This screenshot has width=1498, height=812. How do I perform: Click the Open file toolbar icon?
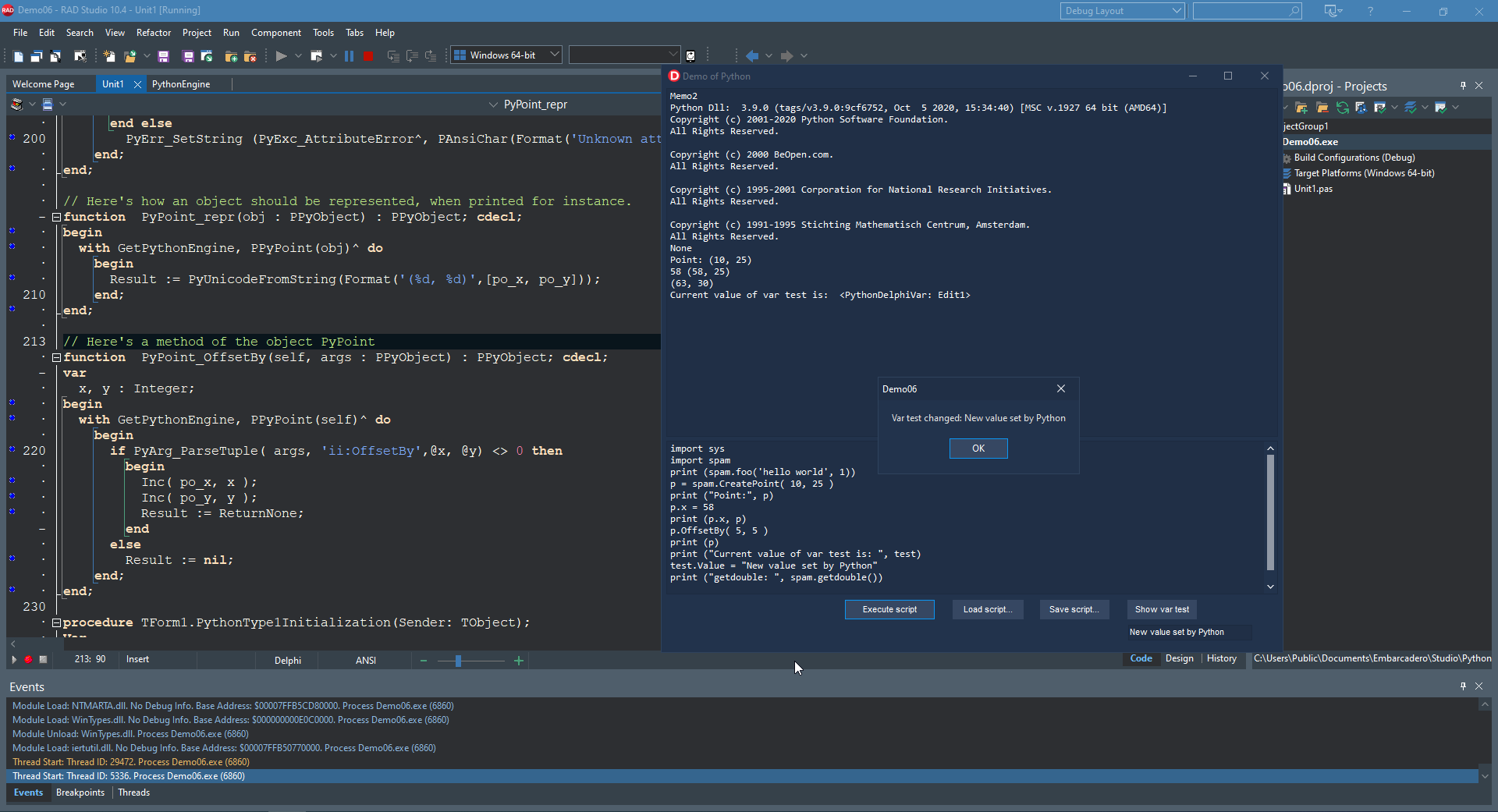click(130, 56)
